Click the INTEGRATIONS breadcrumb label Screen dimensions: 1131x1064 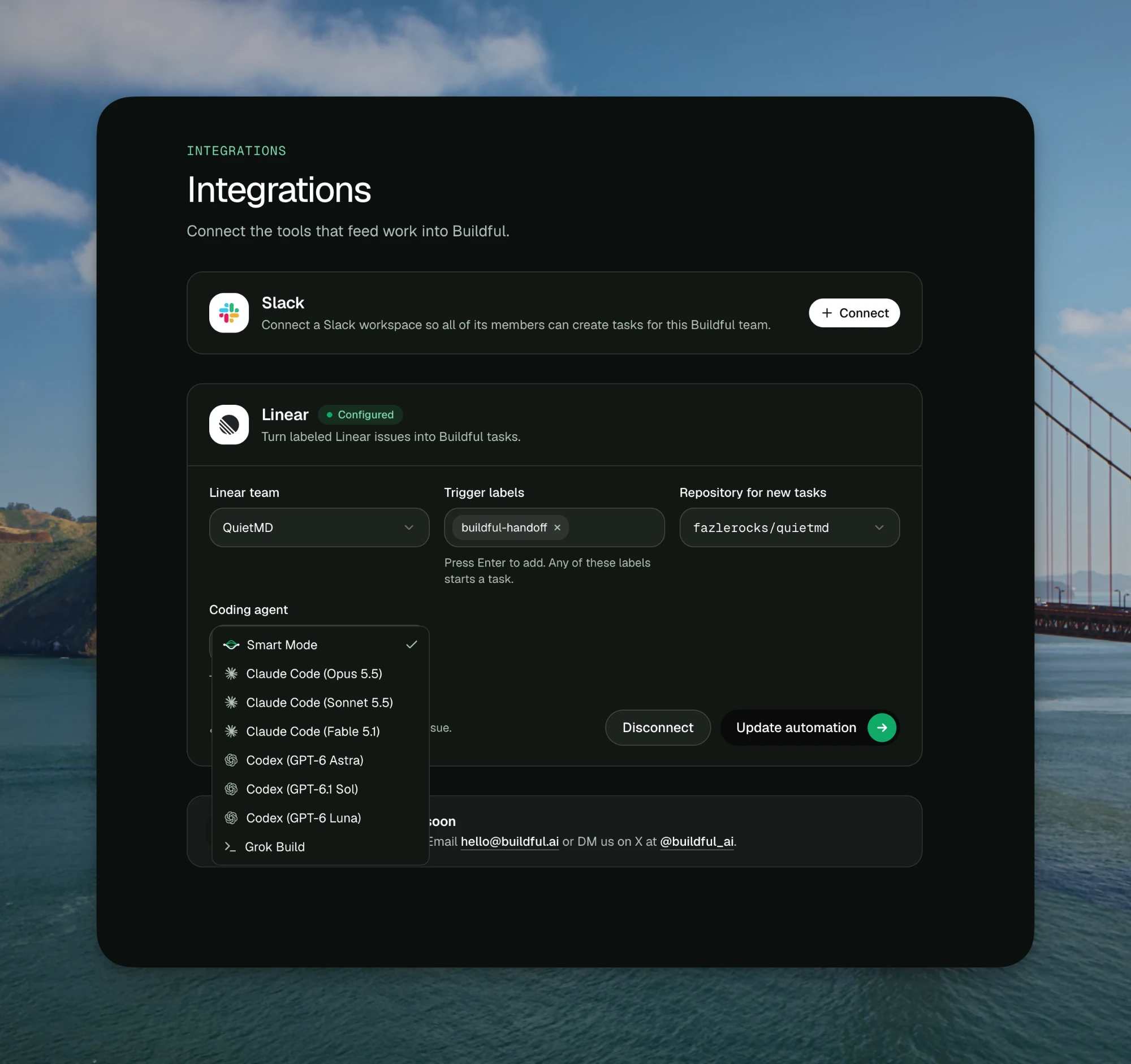point(237,151)
